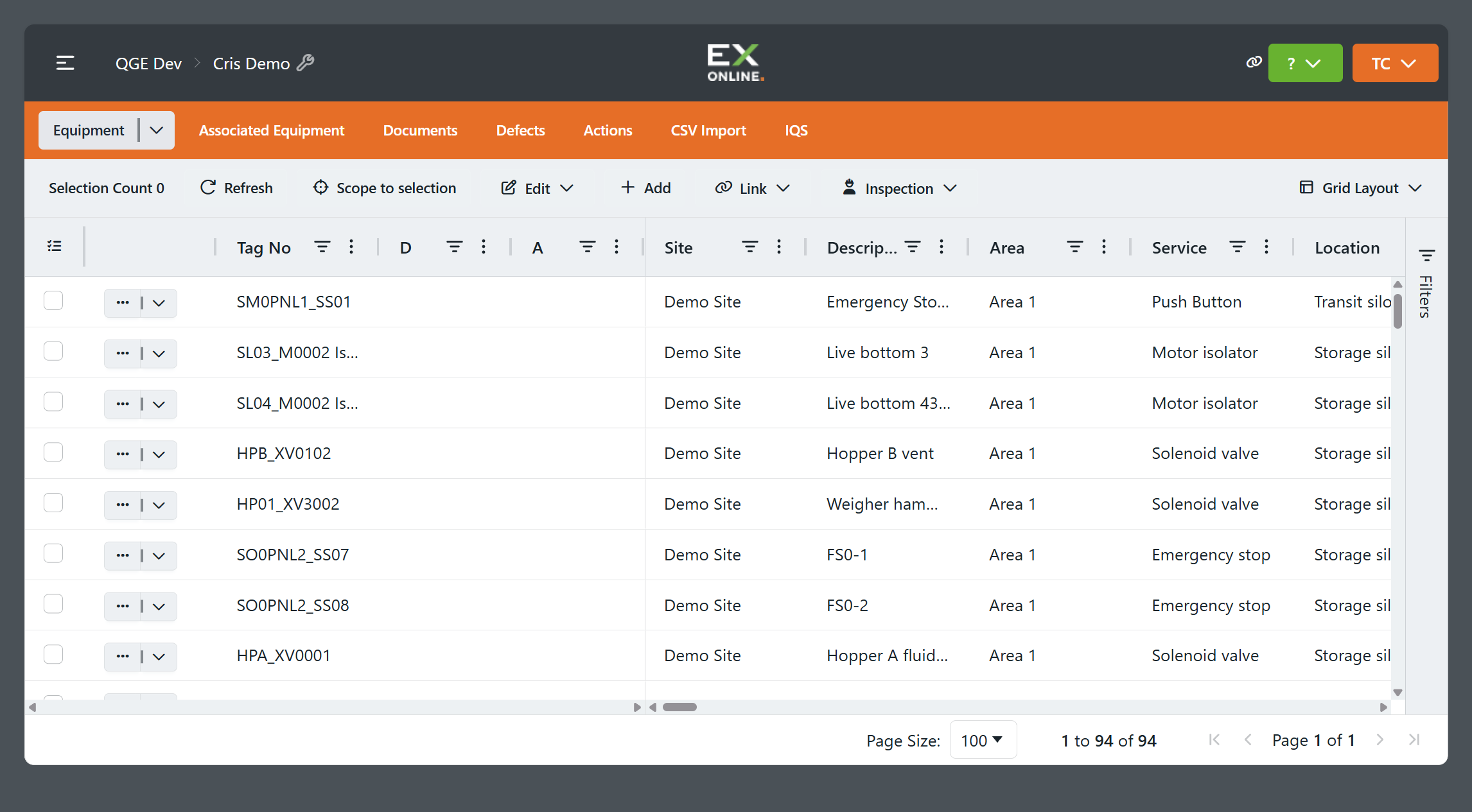1472x812 pixels.
Task: Open the D column filter icon
Action: coord(454,246)
